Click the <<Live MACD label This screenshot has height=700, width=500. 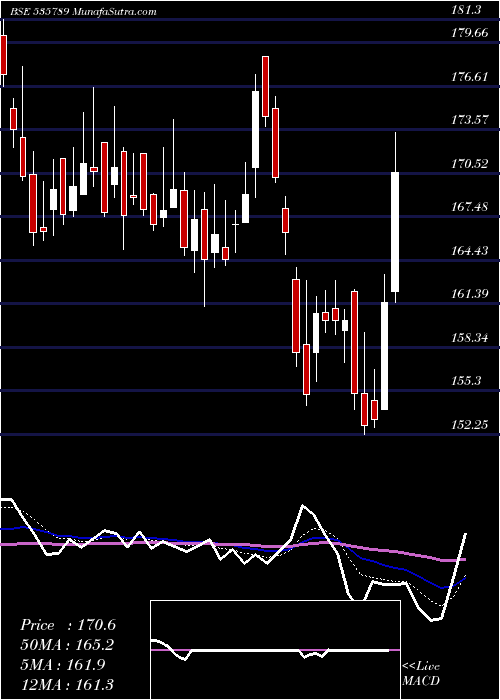pyautogui.click(x=421, y=674)
